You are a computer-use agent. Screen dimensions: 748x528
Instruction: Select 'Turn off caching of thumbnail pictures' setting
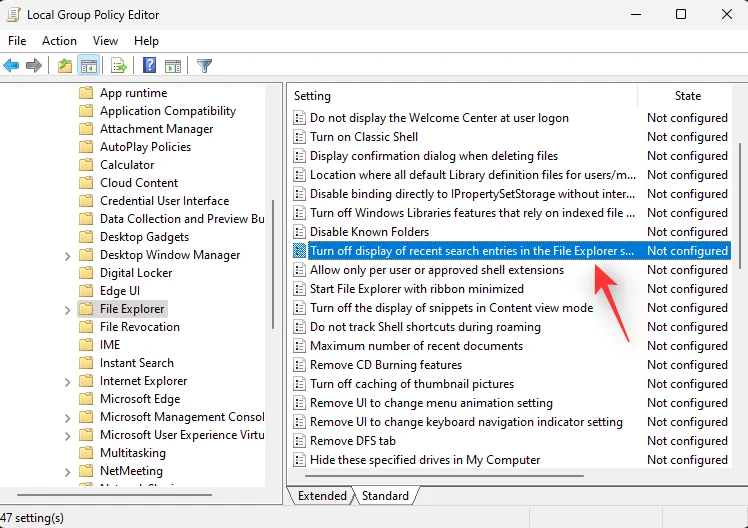tap(412, 384)
